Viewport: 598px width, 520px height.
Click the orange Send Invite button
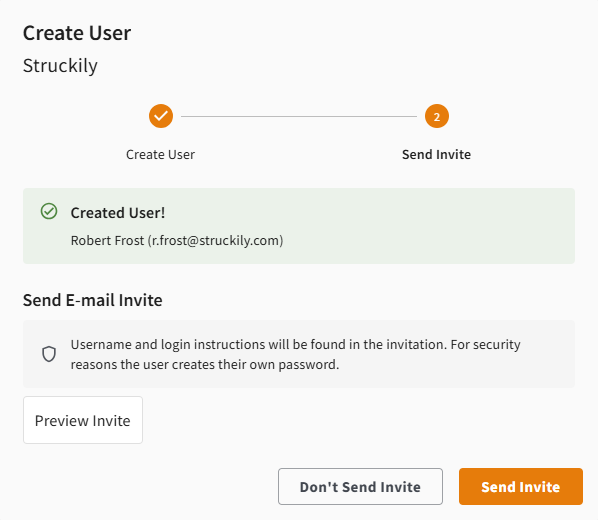pyautogui.click(x=521, y=486)
